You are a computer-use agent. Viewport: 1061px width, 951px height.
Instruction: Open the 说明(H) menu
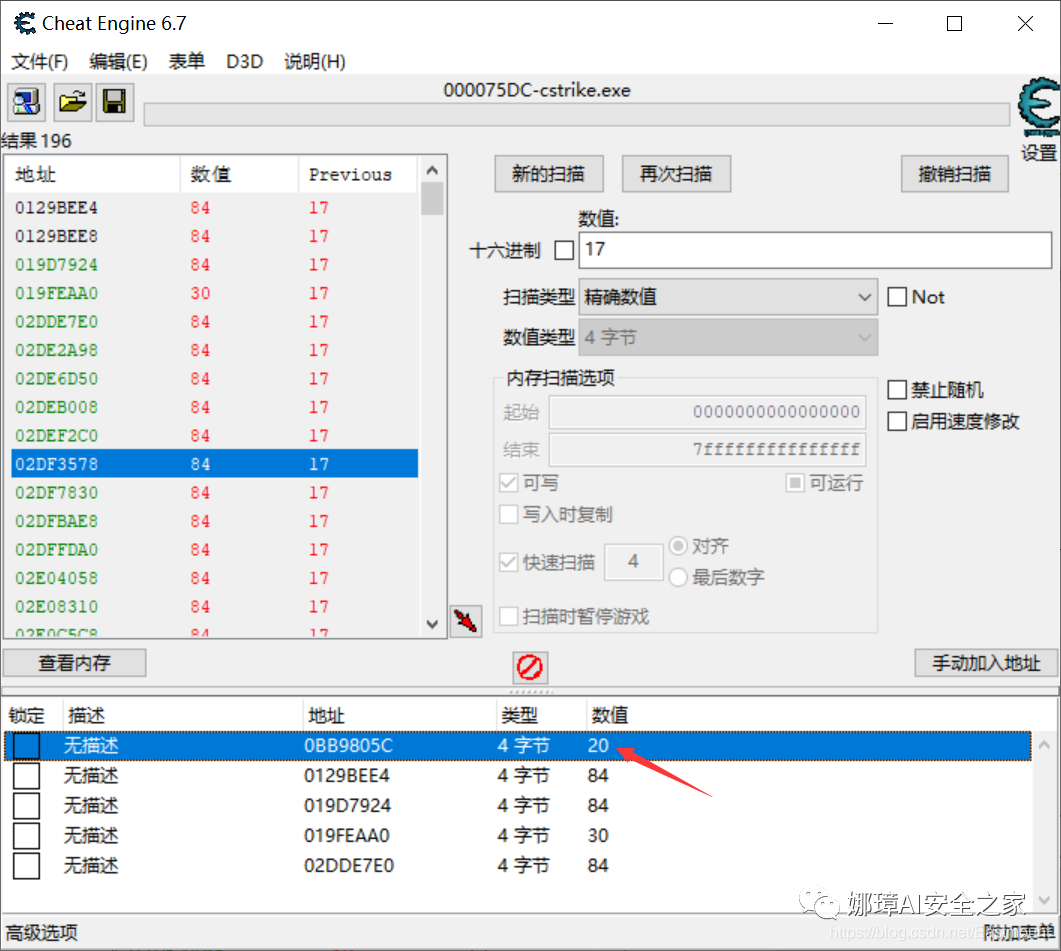click(315, 62)
